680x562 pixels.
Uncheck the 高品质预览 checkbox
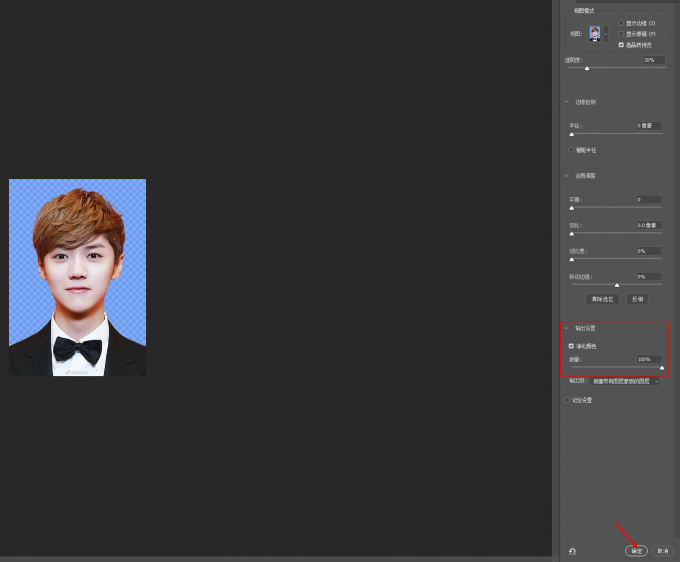click(x=621, y=45)
